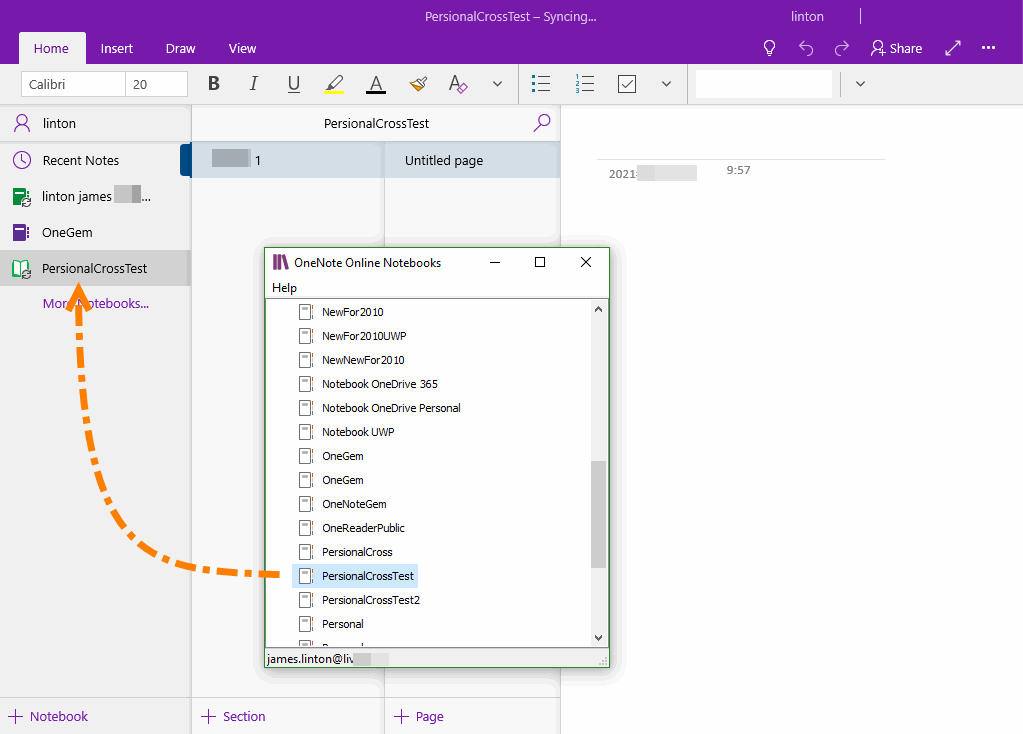Image resolution: width=1023 pixels, height=734 pixels.
Task: Open the Share button
Action: (896, 48)
